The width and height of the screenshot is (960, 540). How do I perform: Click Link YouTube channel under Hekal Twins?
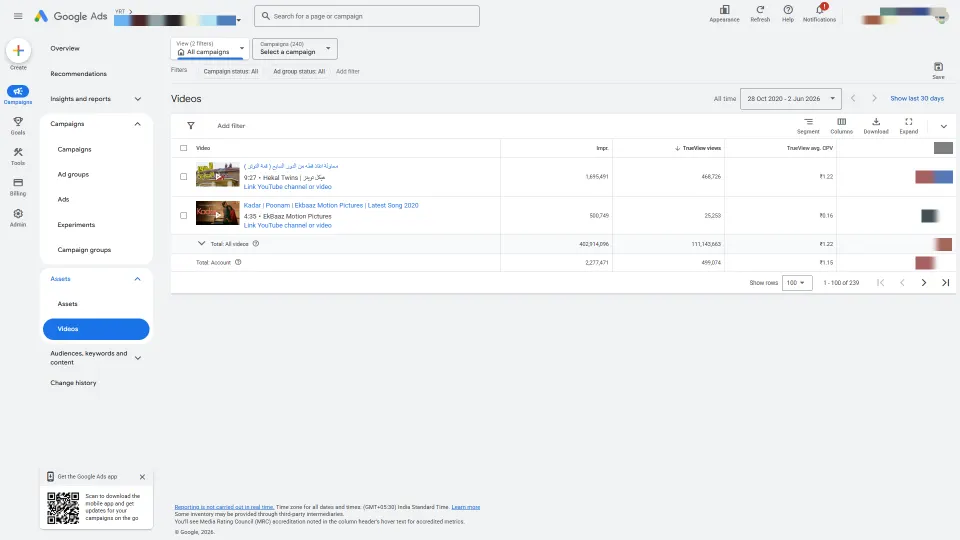click(x=288, y=187)
